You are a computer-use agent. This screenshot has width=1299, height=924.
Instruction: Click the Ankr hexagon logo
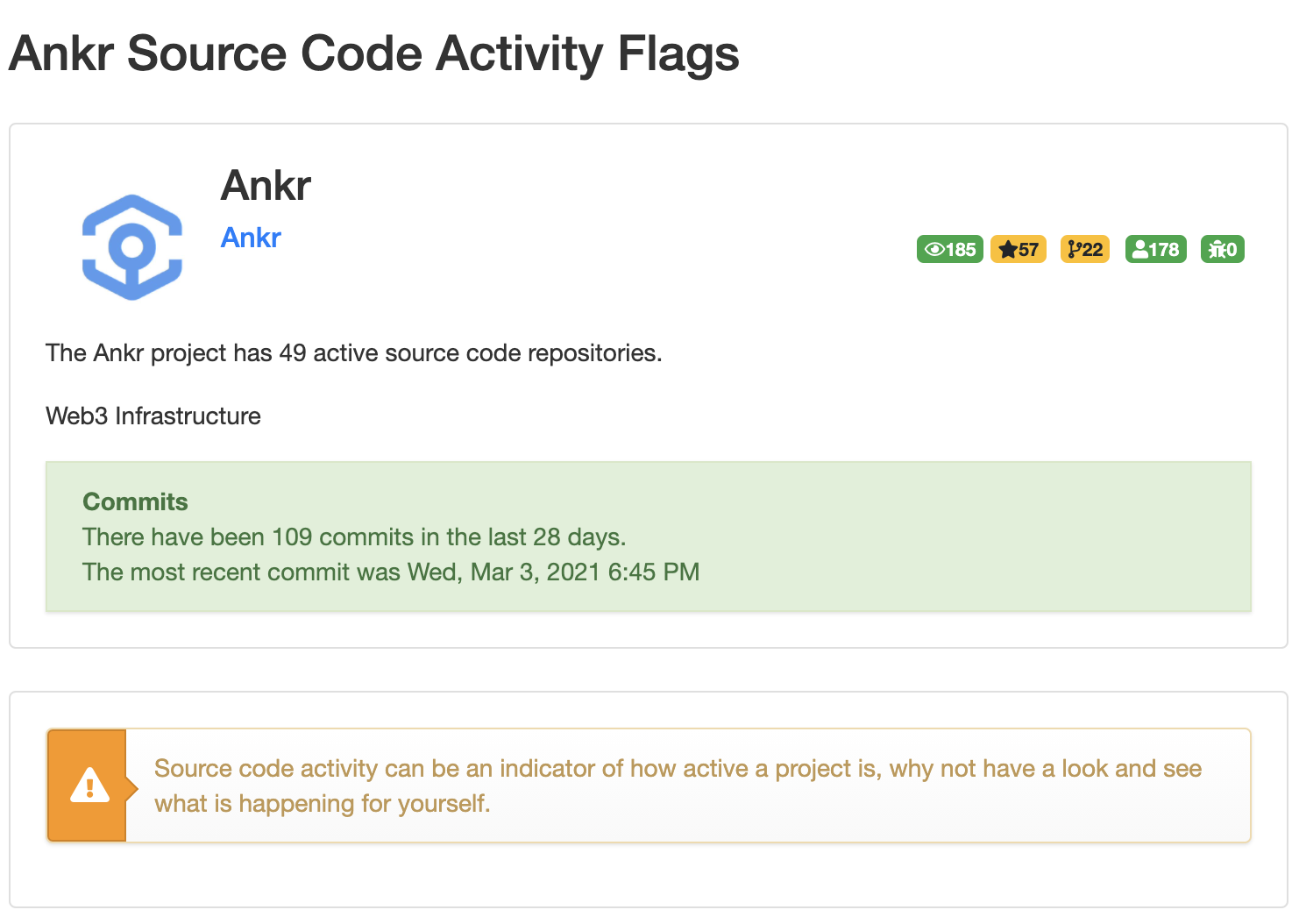(132, 247)
